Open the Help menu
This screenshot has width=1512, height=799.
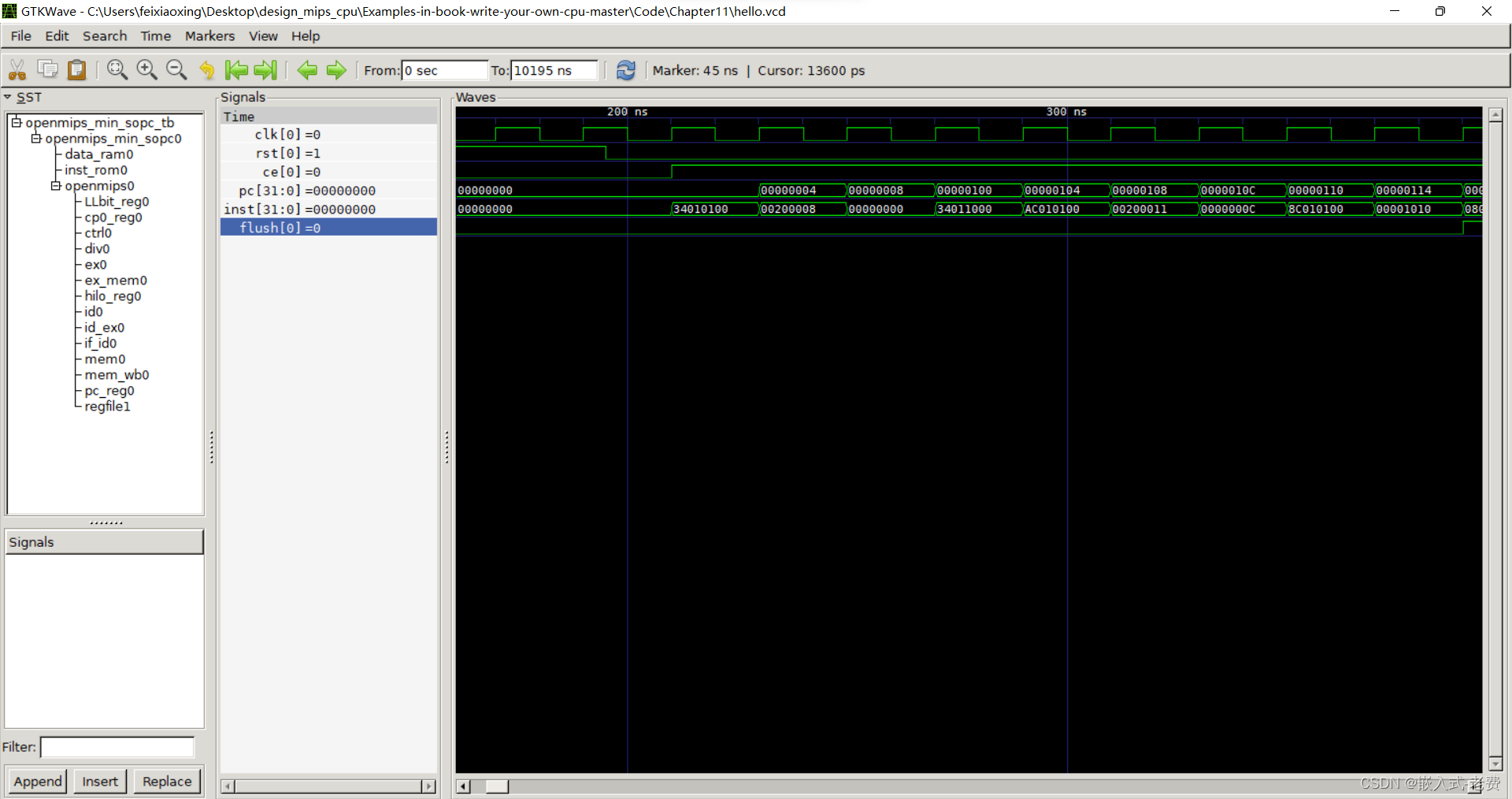tap(306, 36)
